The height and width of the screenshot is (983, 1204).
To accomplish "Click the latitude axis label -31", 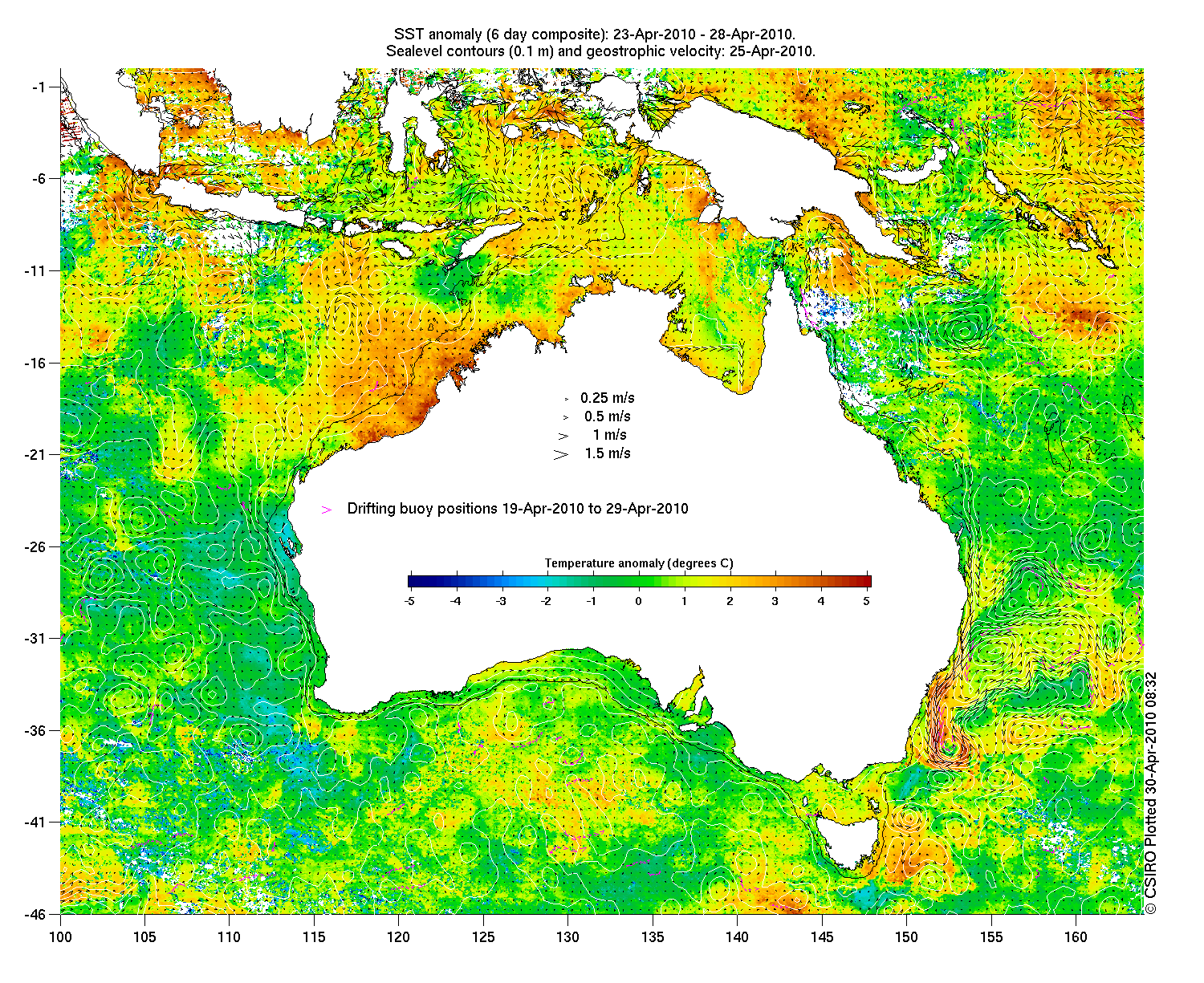I will tap(37, 639).
